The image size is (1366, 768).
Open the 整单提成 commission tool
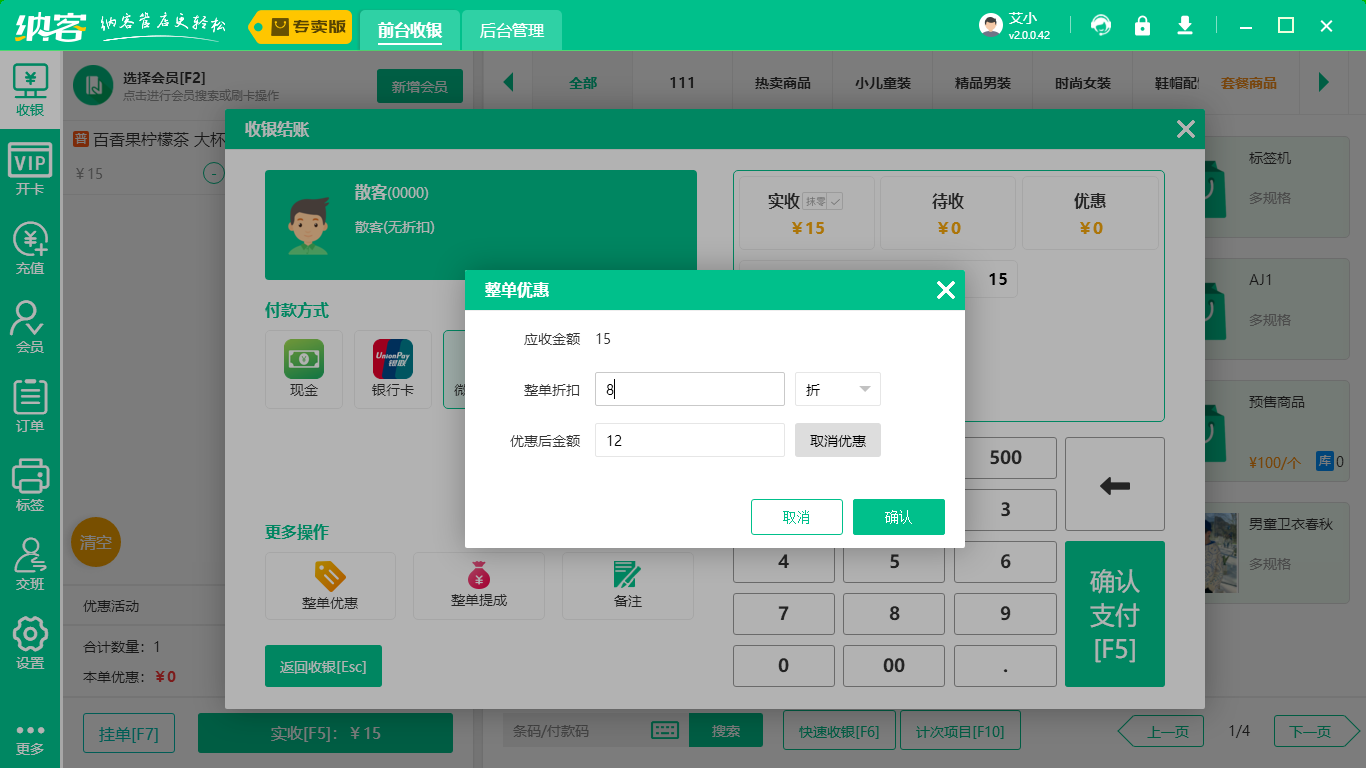pos(478,586)
